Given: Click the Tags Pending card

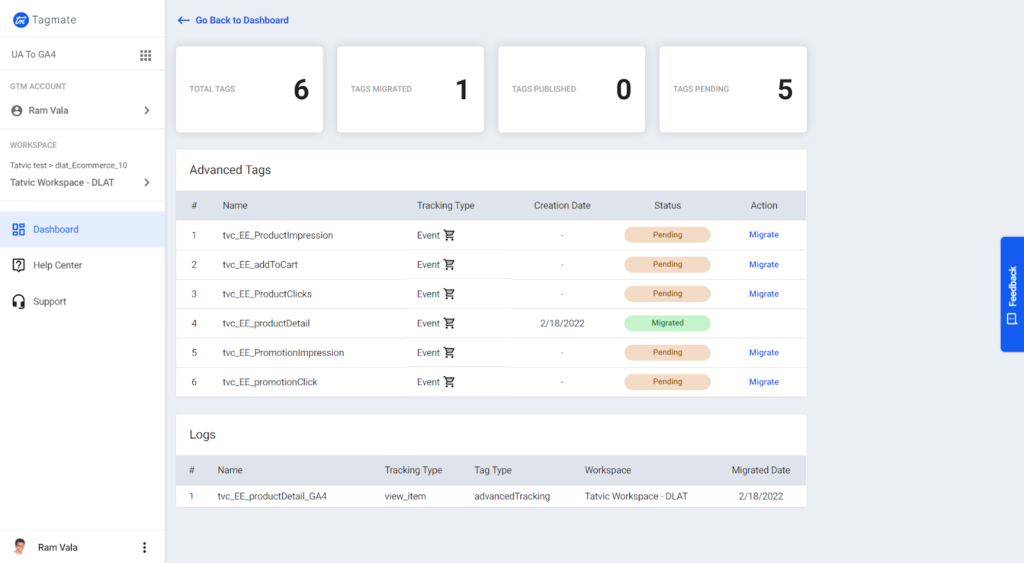Looking at the screenshot, I should [x=733, y=89].
